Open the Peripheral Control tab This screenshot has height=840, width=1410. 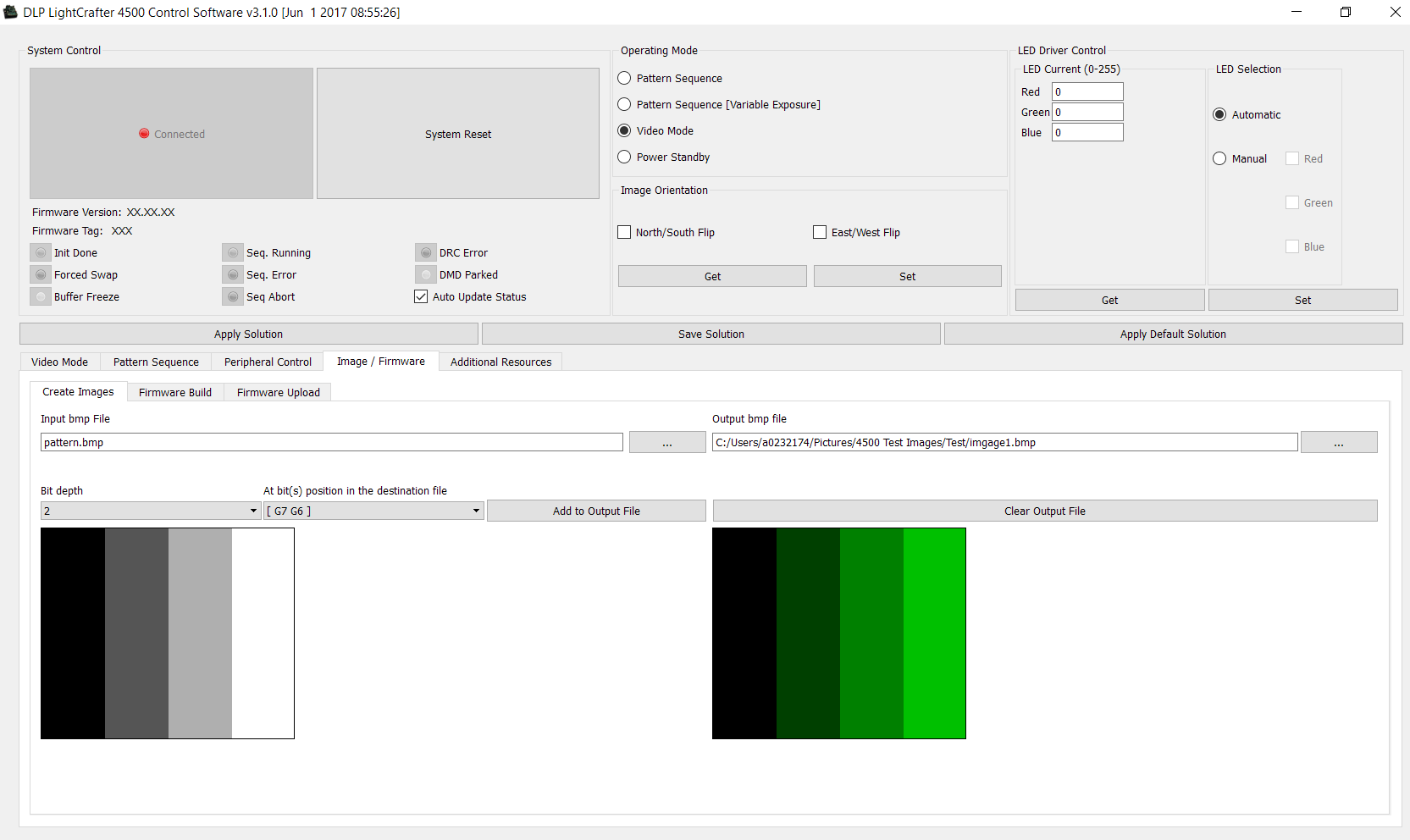(x=268, y=362)
